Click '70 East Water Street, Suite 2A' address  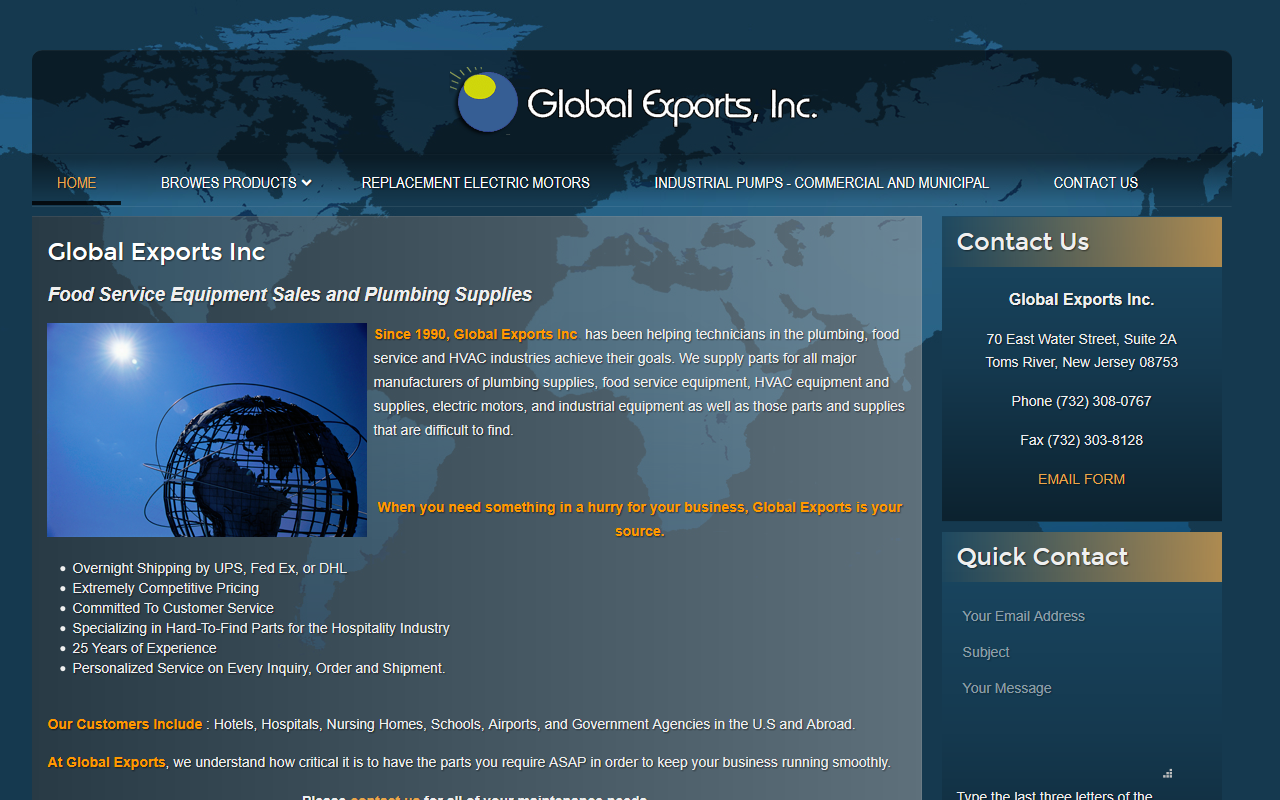pos(1081,339)
